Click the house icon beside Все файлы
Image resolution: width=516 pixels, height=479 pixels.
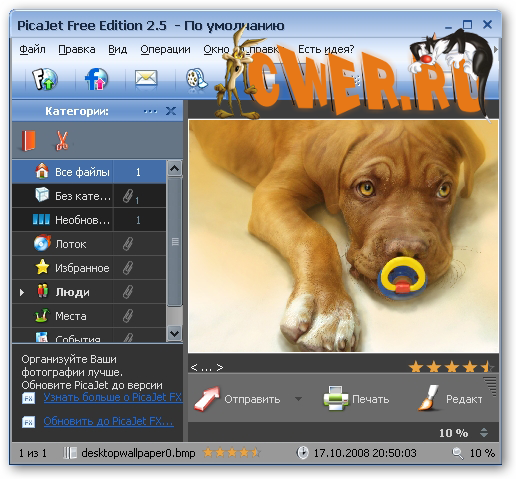(x=42, y=171)
